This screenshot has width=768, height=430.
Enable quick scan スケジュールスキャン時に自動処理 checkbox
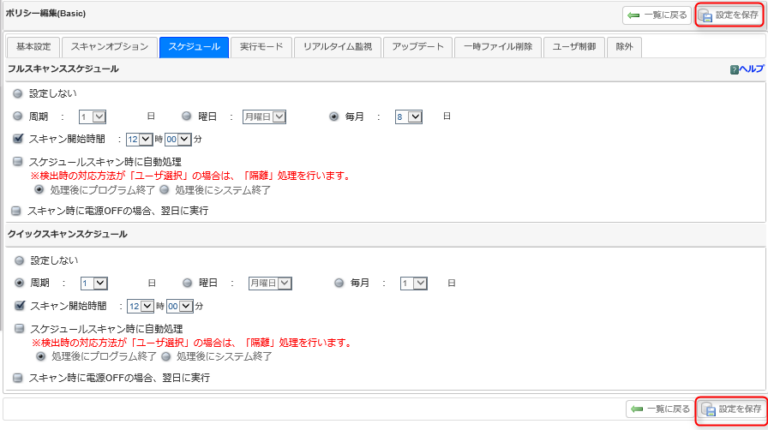20,329
